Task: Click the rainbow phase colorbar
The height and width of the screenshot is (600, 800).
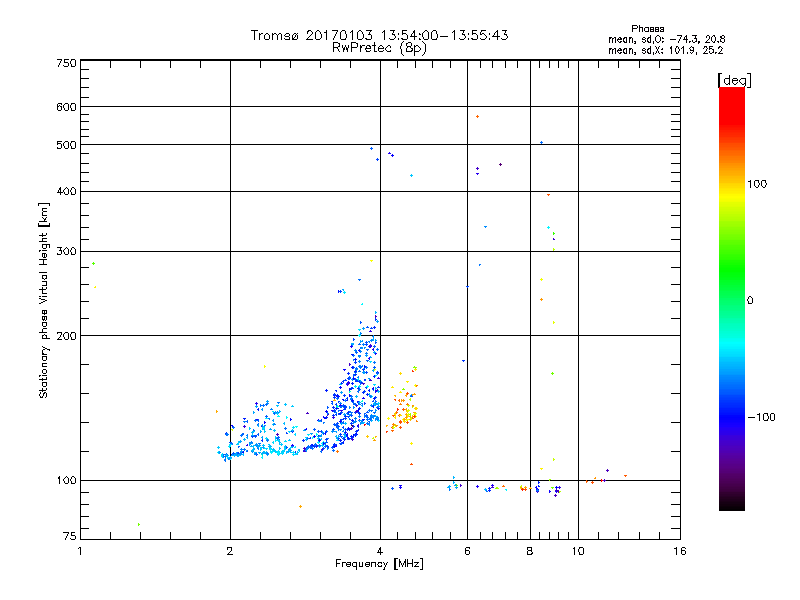Action: (732, 298)
